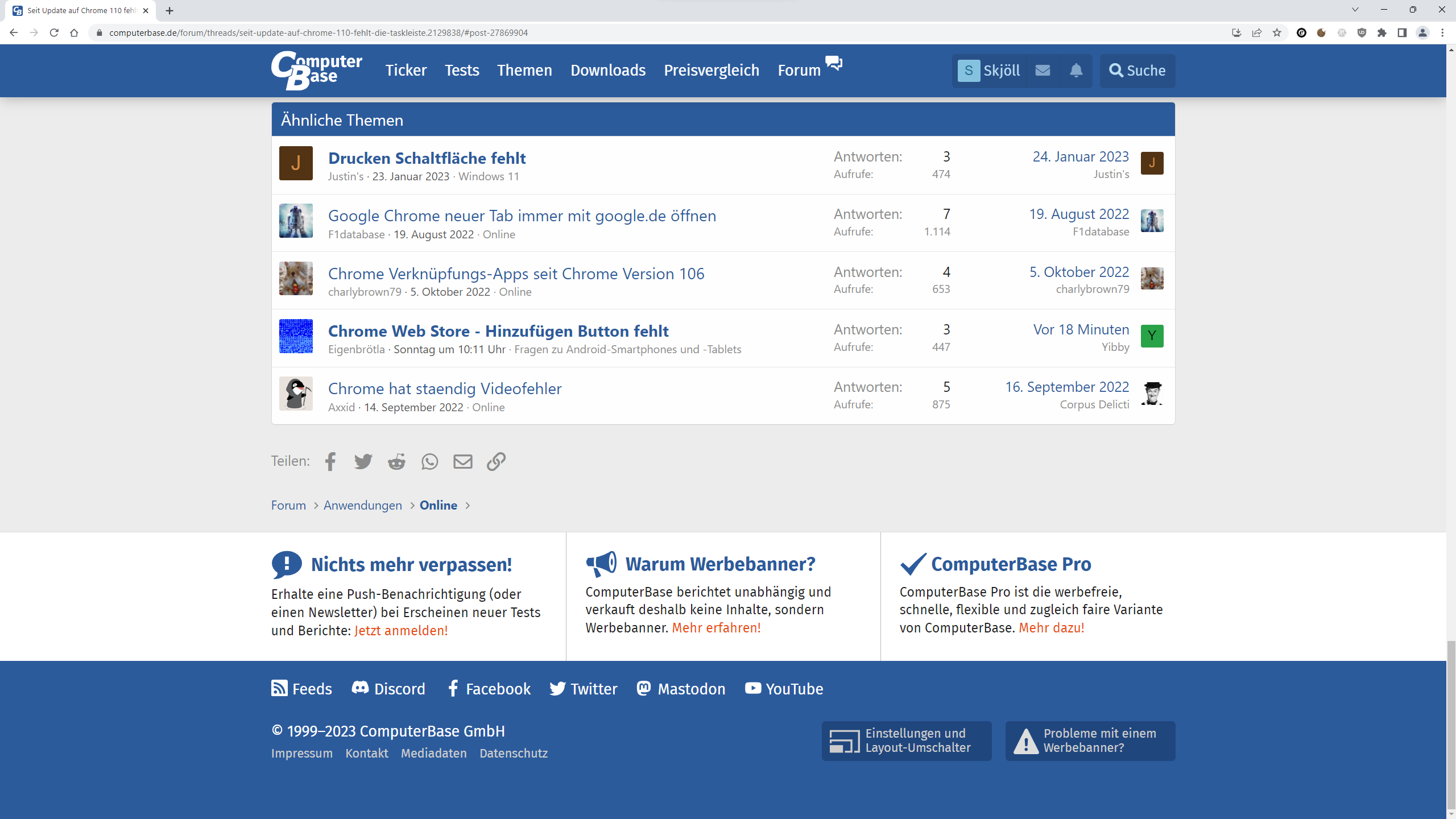The width and height of the screenshot is (1456, 819).
Task: Open Einstellungen und Layout-Umschalter
Action: [x=907, y=741]
